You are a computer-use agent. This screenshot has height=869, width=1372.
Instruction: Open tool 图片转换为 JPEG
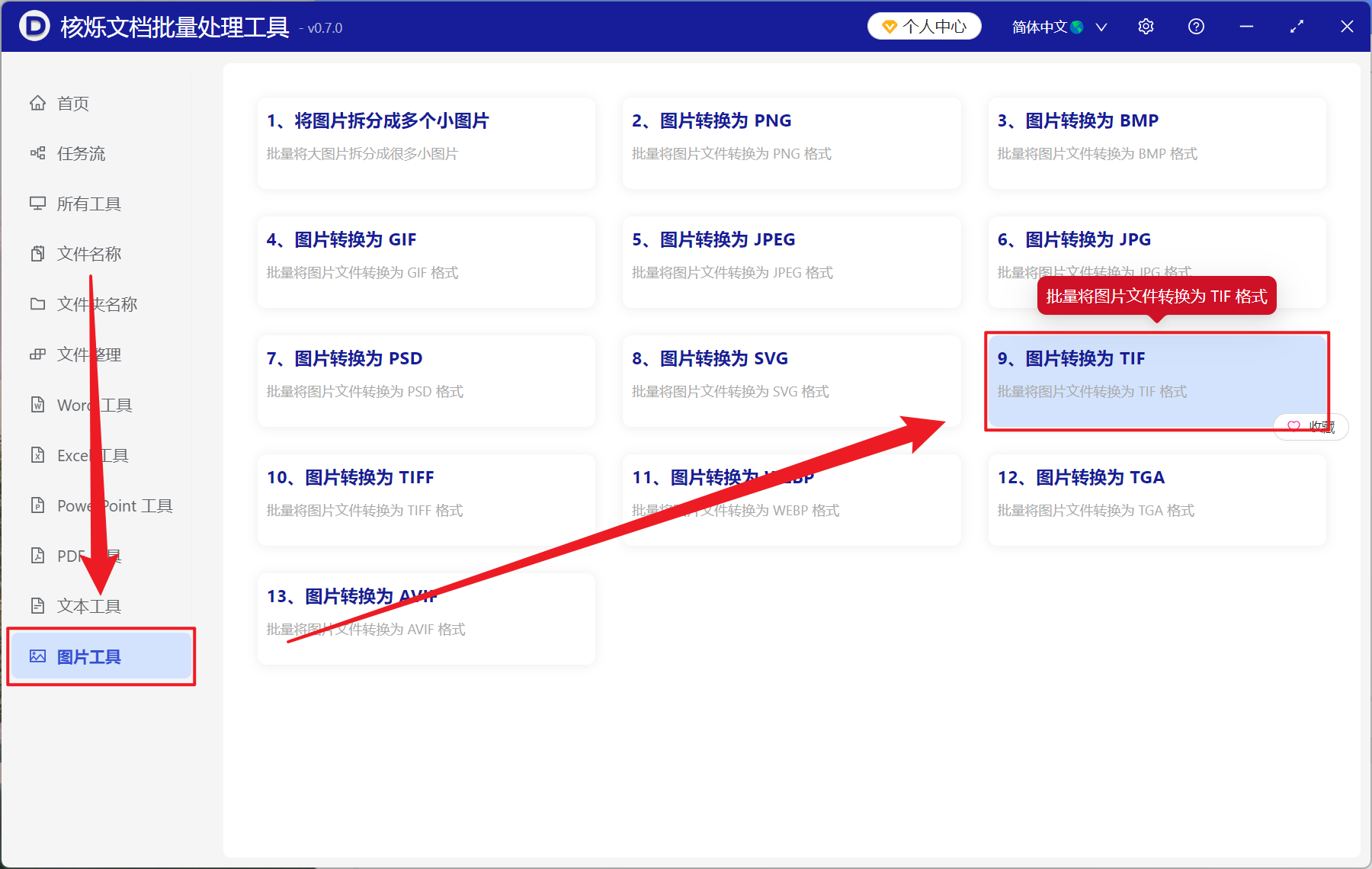[791, 261]
